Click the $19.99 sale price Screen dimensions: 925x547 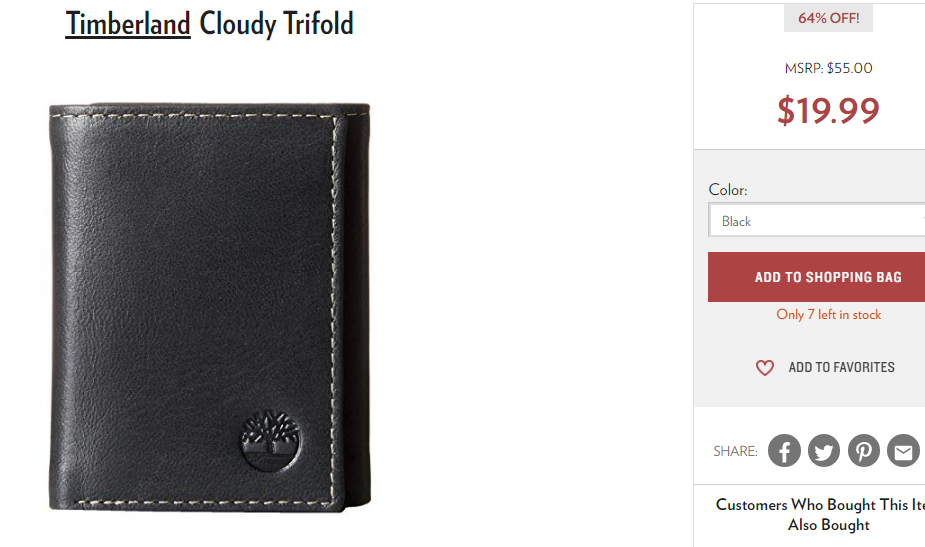(828, 110)
